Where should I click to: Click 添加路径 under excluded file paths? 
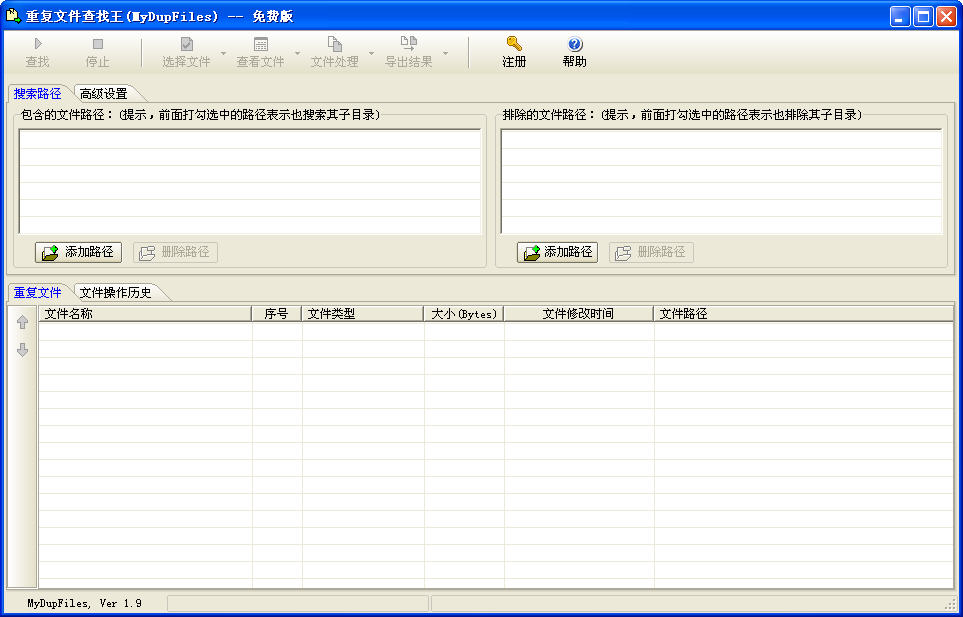(x=557, y=252)
